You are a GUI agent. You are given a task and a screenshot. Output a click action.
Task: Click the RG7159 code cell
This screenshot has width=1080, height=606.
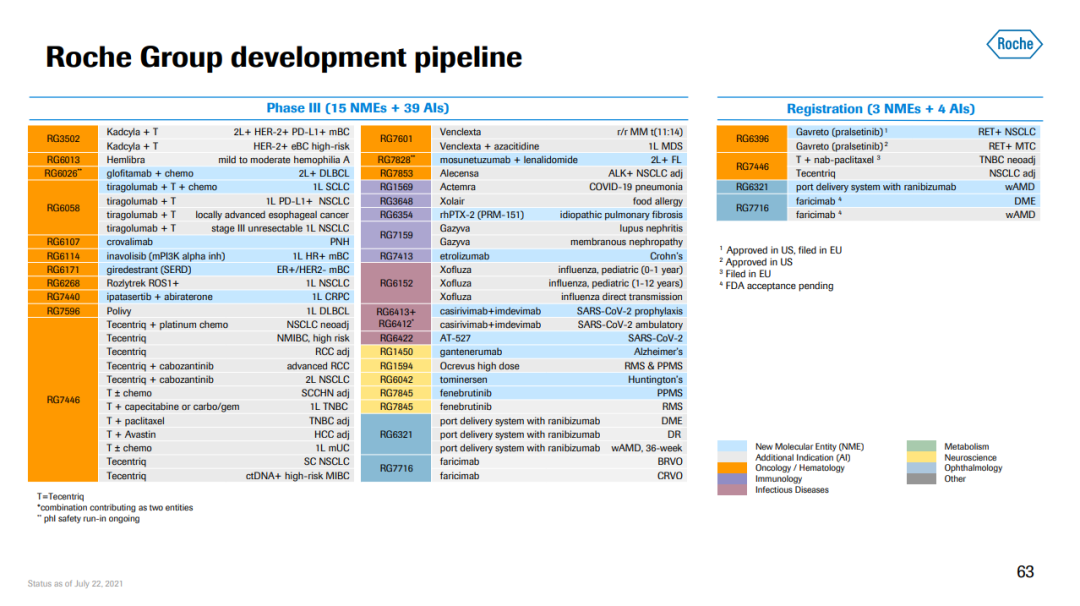click(395, 235)
